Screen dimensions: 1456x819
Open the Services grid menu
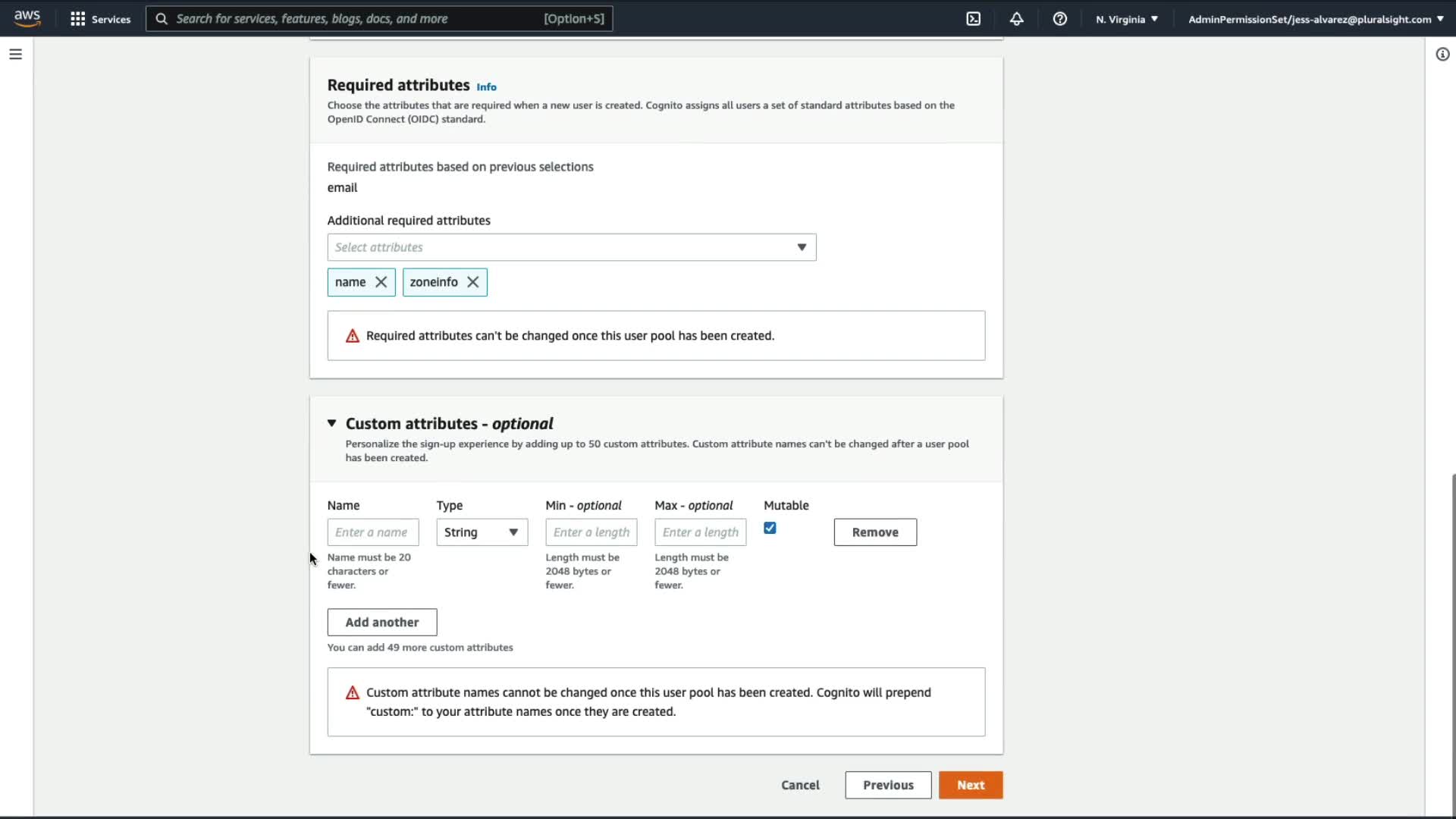tap(77, 19)
